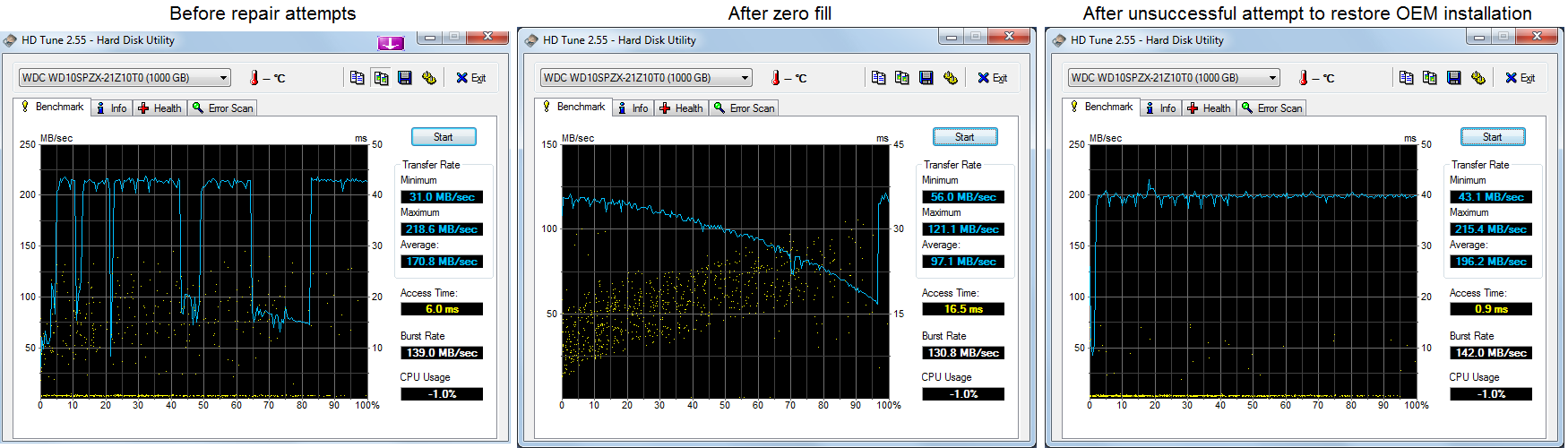
Task: Click thermometer icon in After zero fill window
Action: click(776, 78)
